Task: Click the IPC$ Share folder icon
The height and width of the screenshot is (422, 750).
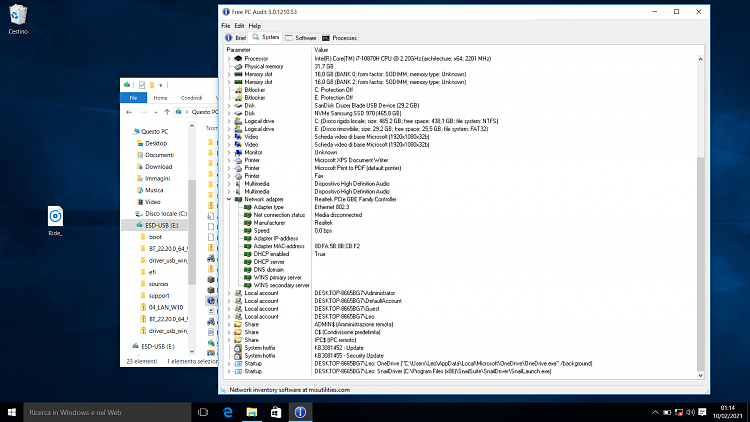Action: click(x=238, y=340)
